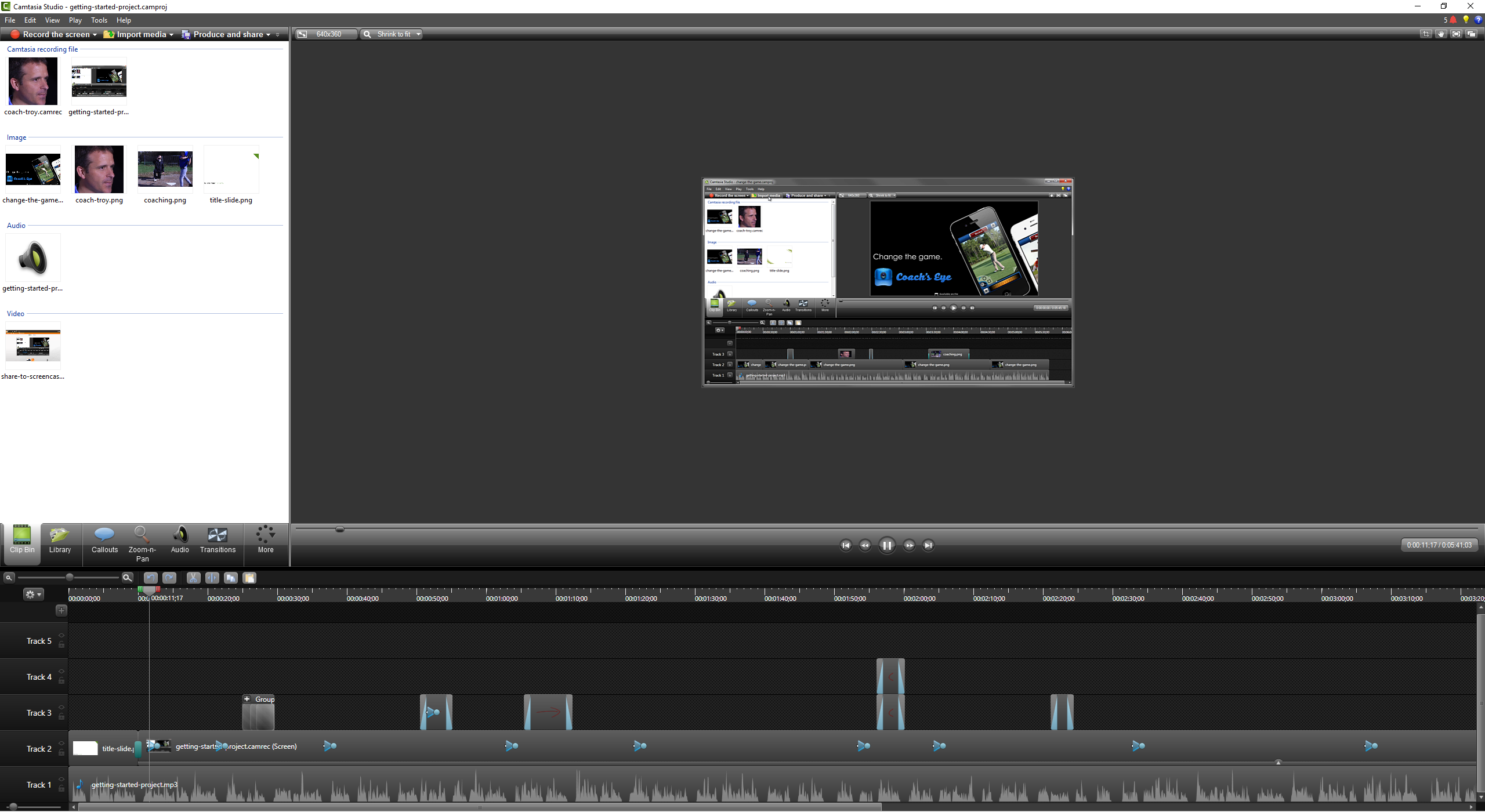
Task: Pause playback with the pause button
Action: point(886,545)
